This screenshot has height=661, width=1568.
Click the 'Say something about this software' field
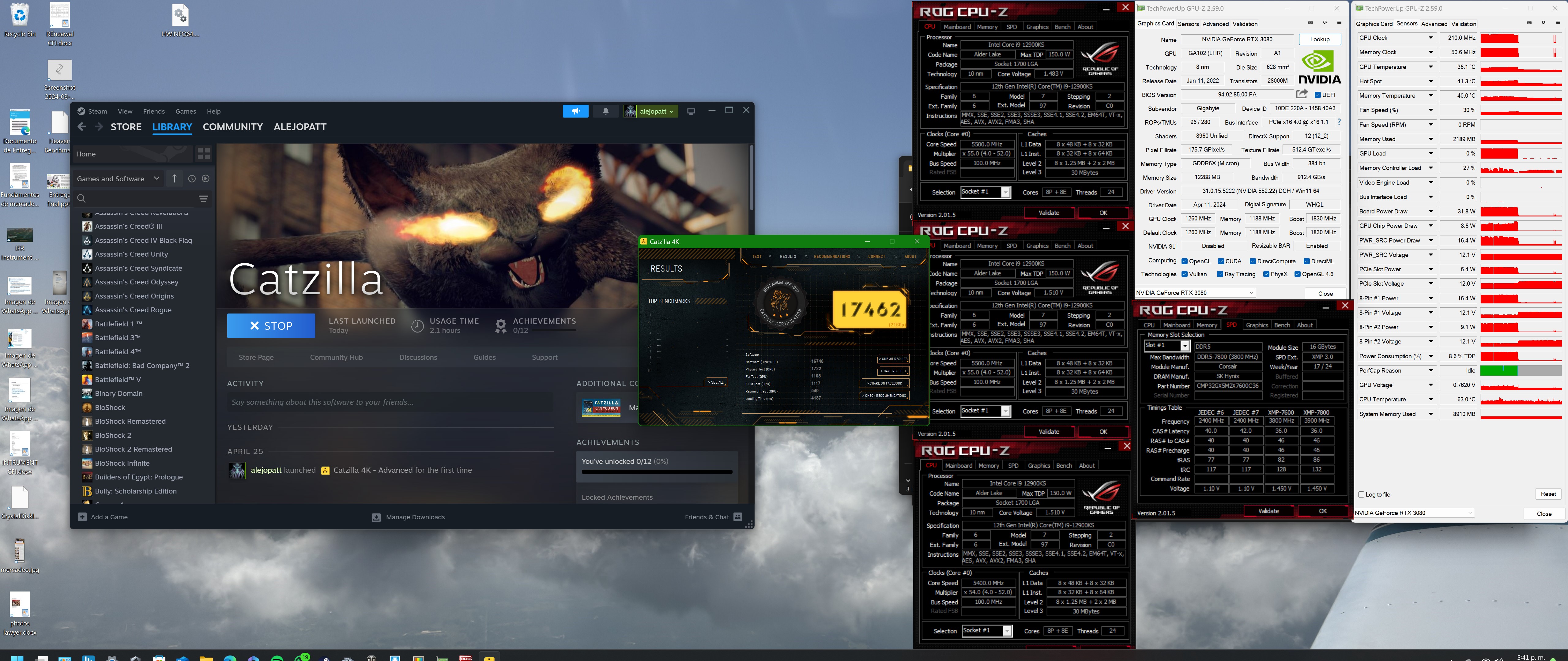pos(390,402)
